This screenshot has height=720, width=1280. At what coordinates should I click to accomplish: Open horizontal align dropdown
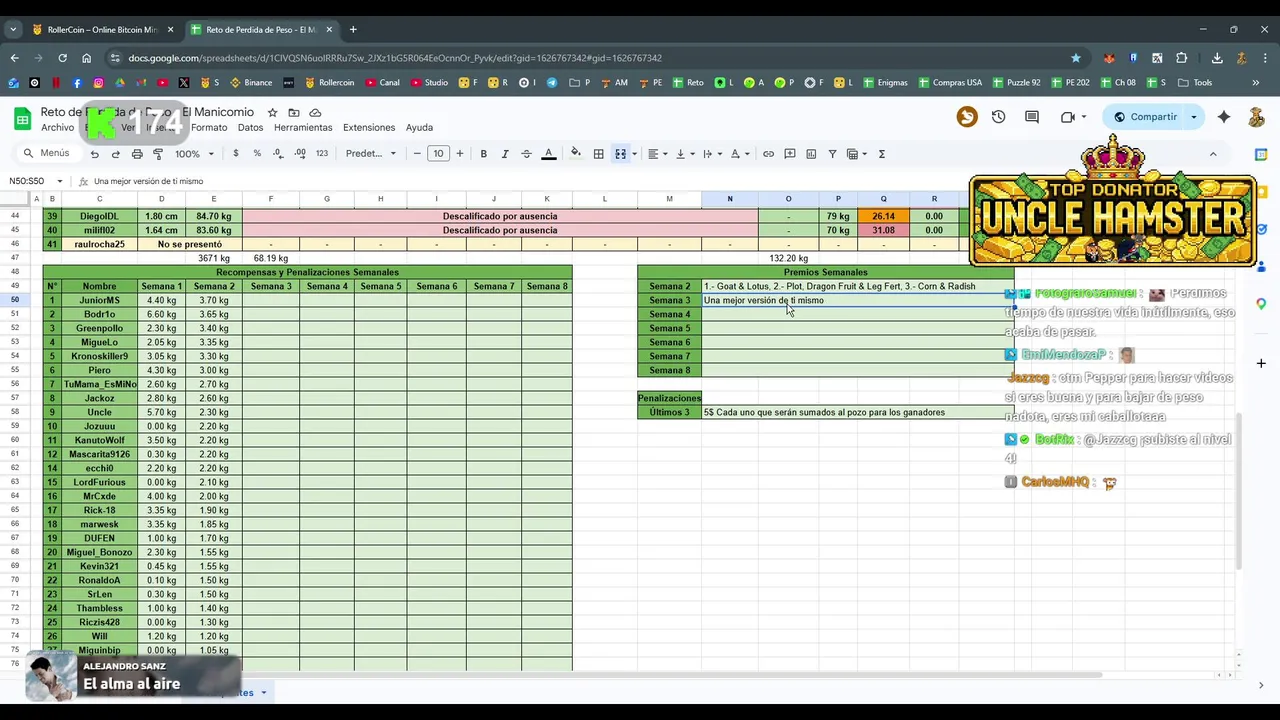(x=656, y=154)
